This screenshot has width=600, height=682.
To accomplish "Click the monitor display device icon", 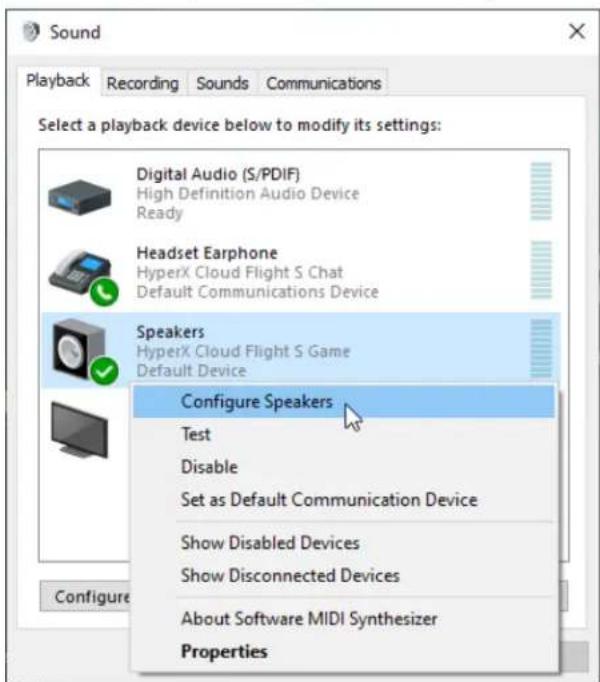I will [79, 429].
